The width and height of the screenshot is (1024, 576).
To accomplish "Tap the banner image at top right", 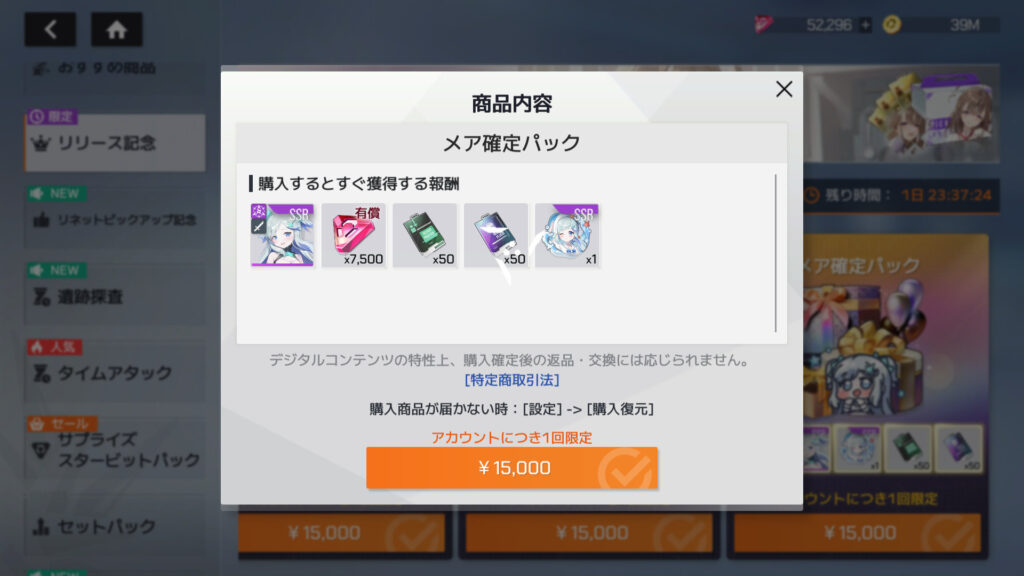I will point(901,114).
